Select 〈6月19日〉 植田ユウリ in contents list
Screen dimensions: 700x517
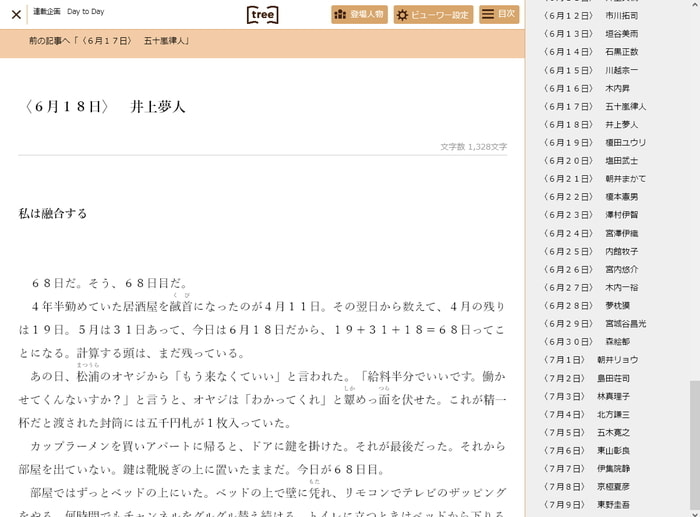[x=594, y=143]
